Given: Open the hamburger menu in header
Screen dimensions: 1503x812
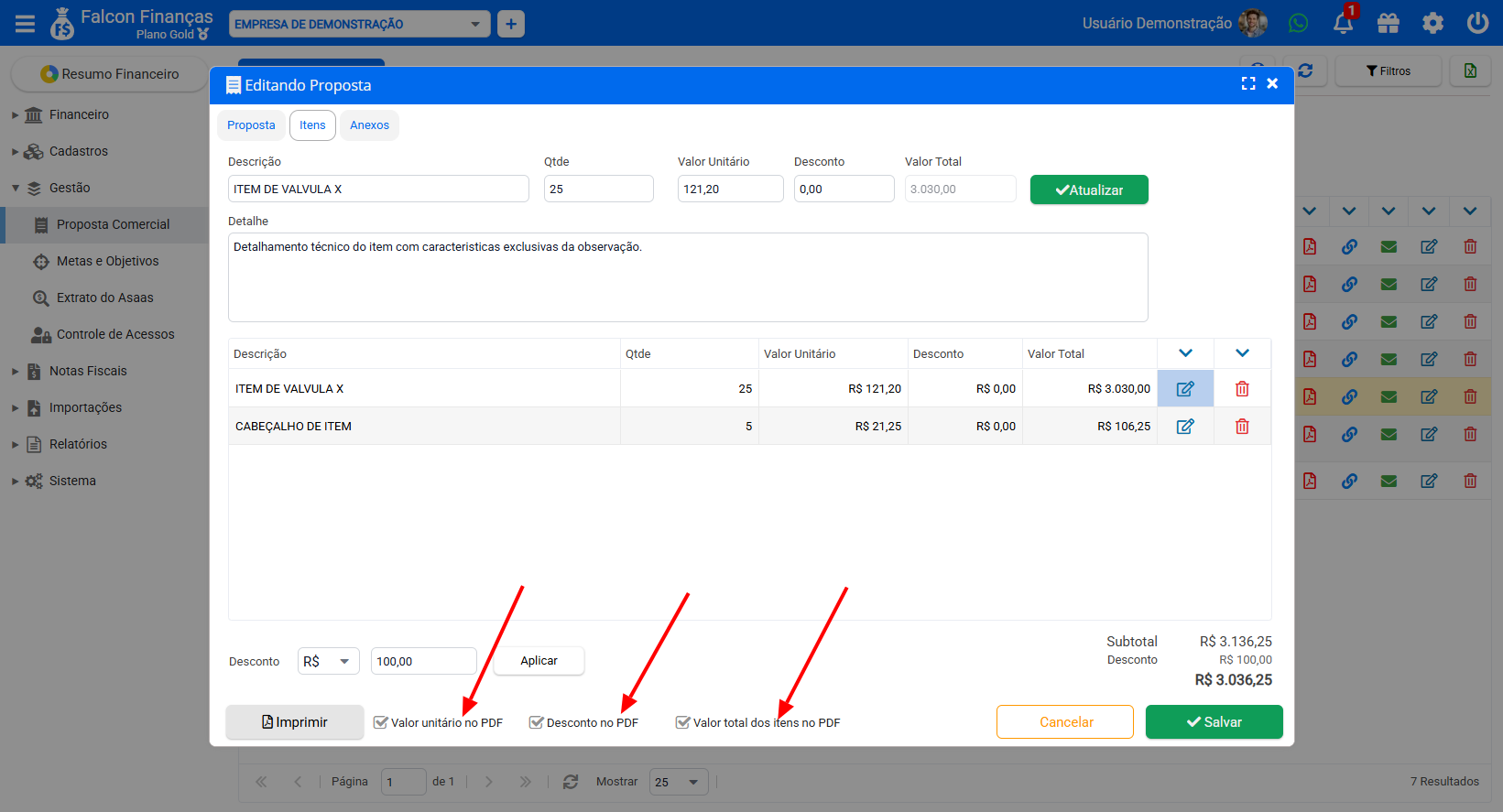Looking at the screenshot, I should click(25, 23).
